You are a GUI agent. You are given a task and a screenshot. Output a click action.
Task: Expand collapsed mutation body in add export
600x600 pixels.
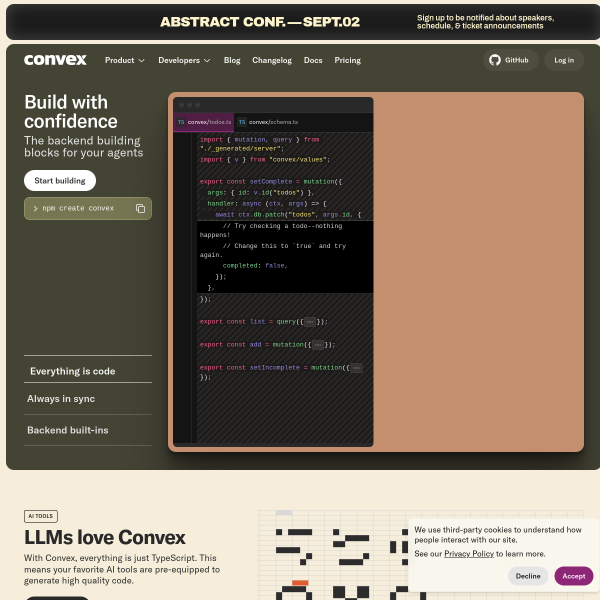pos(318,345)
